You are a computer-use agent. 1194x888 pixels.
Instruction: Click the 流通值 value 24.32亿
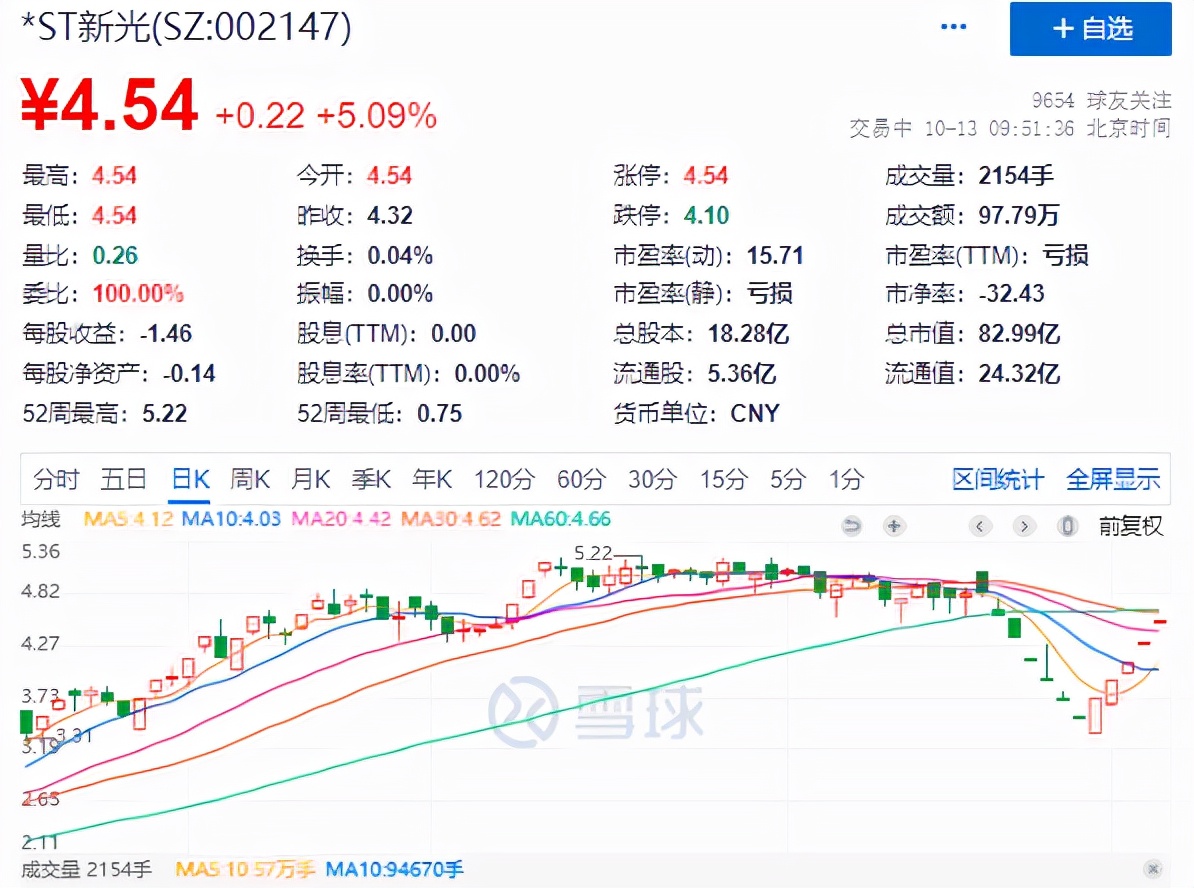pyautogui.click(x=1019, y=373)
